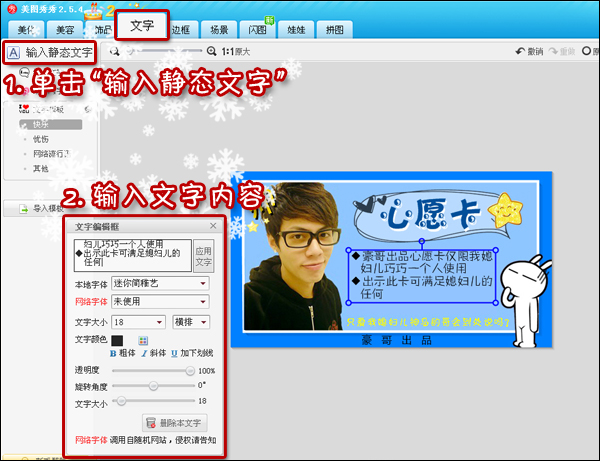Click the black 文字颜色 swatch
The height and width of the screenshot is (461, 600).
pos(117,340)
